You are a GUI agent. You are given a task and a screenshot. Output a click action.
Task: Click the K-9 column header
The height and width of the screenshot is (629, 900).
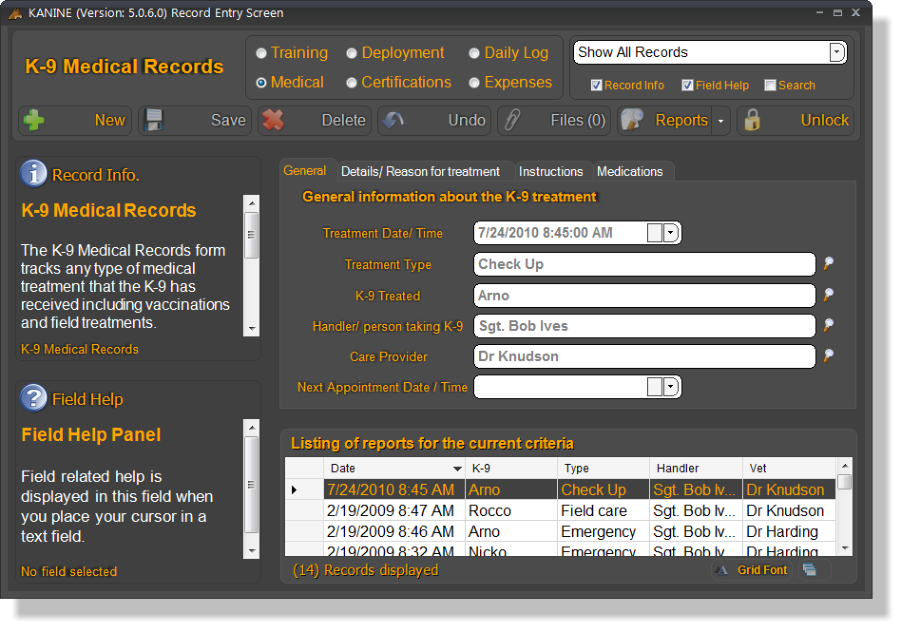tap(511, 468)
